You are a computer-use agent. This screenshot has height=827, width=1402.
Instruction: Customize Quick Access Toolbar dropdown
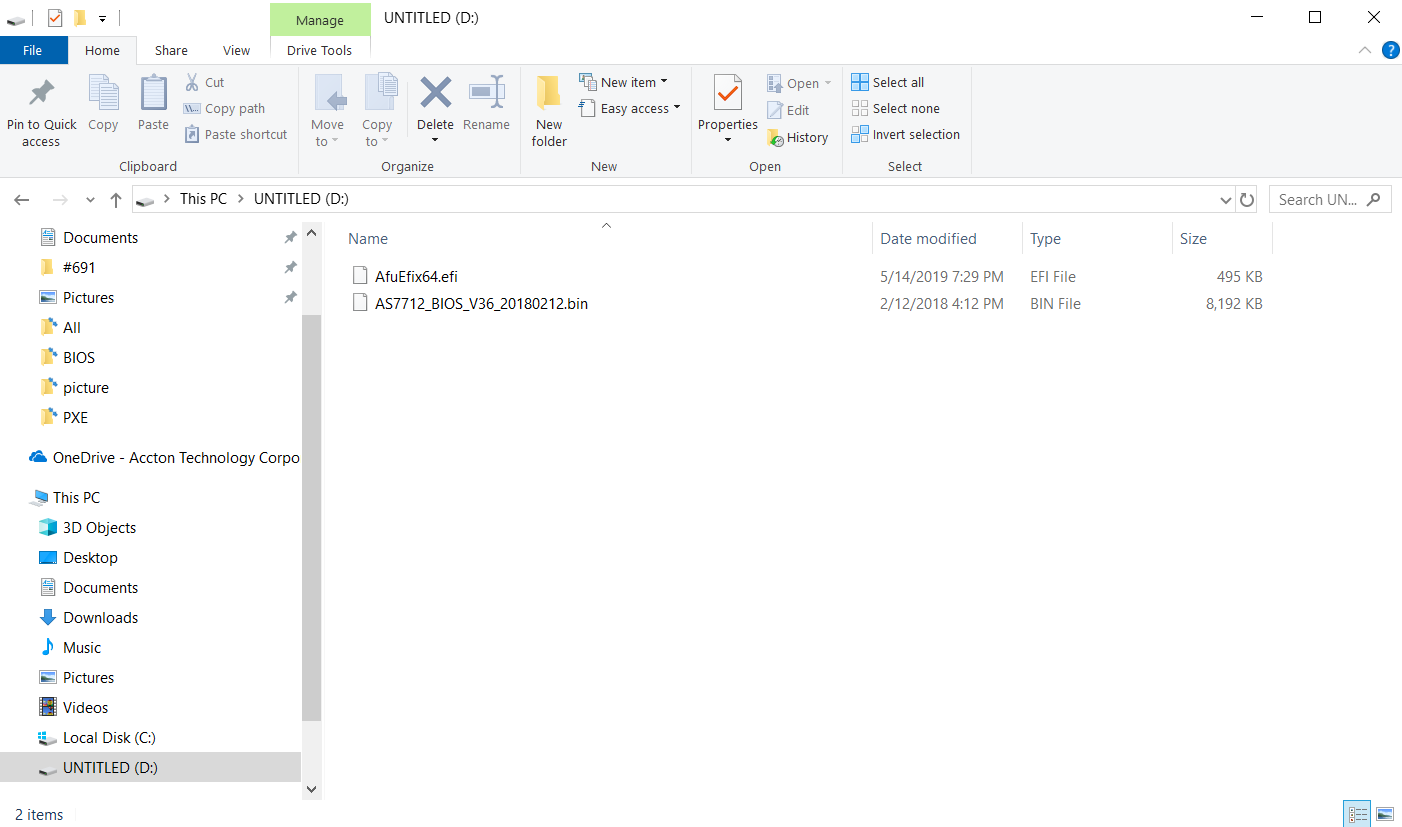point(102,18)
